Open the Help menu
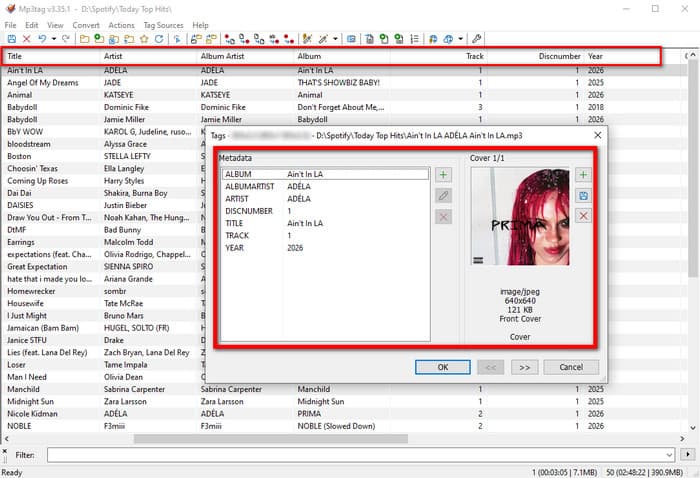 click(x=200, y=25)
